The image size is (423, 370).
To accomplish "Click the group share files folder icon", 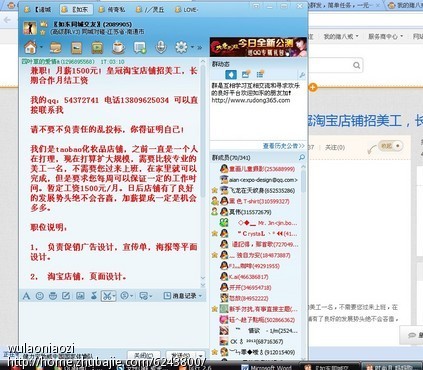I will [x=55, y=48].
